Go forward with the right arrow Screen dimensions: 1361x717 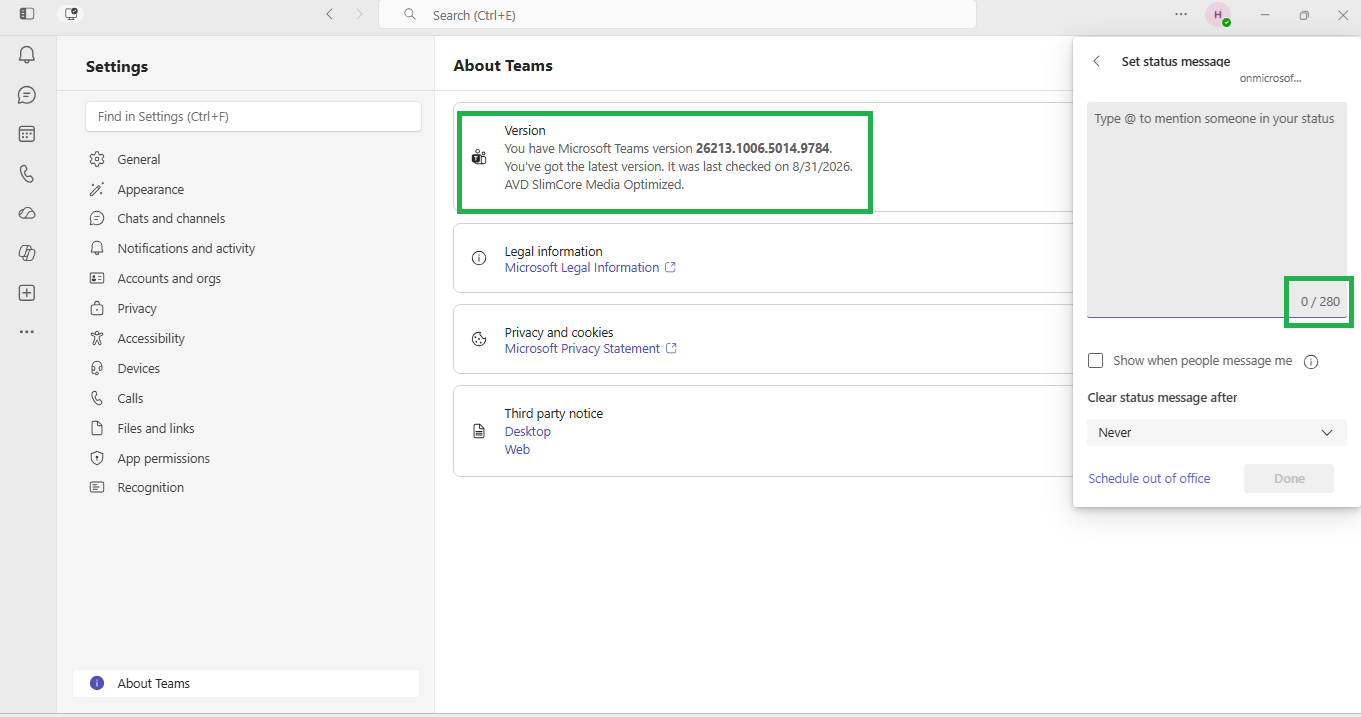tap(360, 15)
